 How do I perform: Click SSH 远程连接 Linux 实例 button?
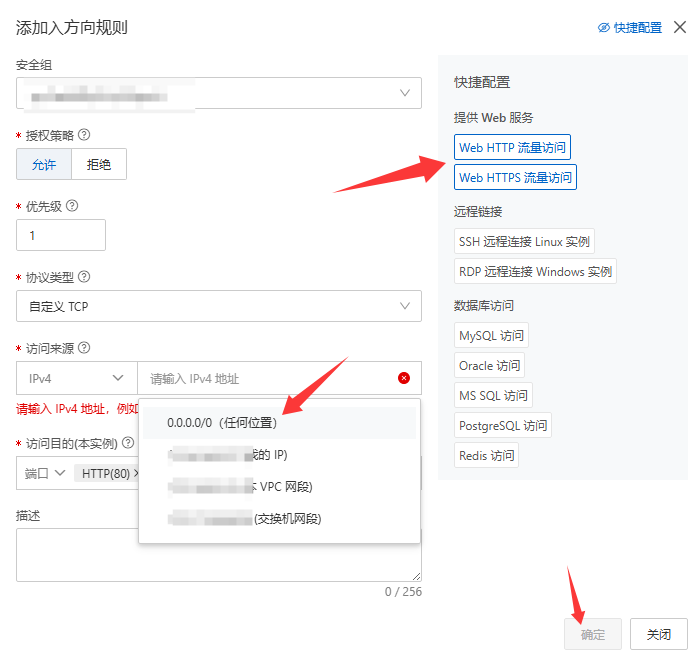pos(524,241)
